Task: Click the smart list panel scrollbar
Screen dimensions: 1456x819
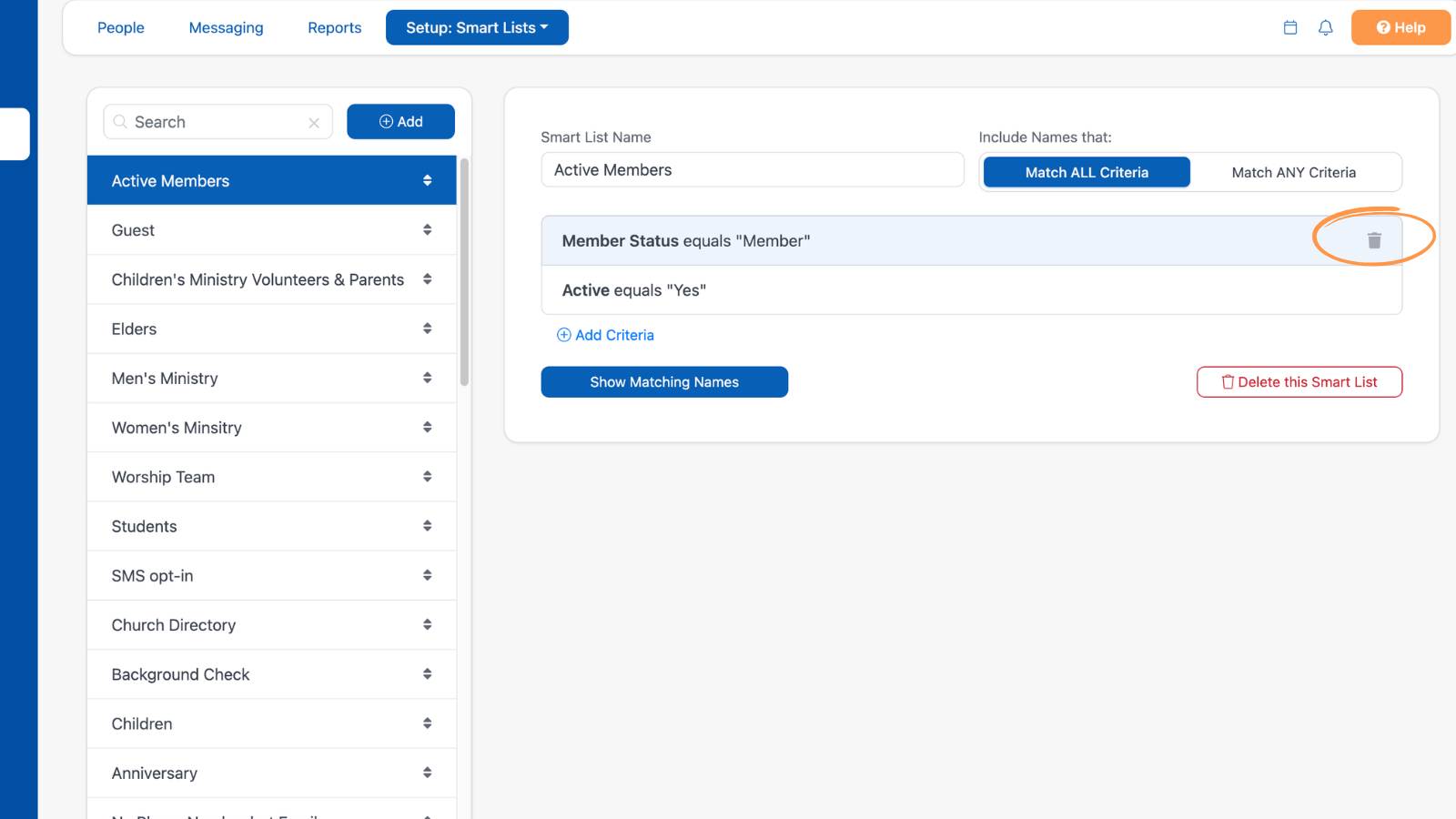Action: tap(464, 273)
